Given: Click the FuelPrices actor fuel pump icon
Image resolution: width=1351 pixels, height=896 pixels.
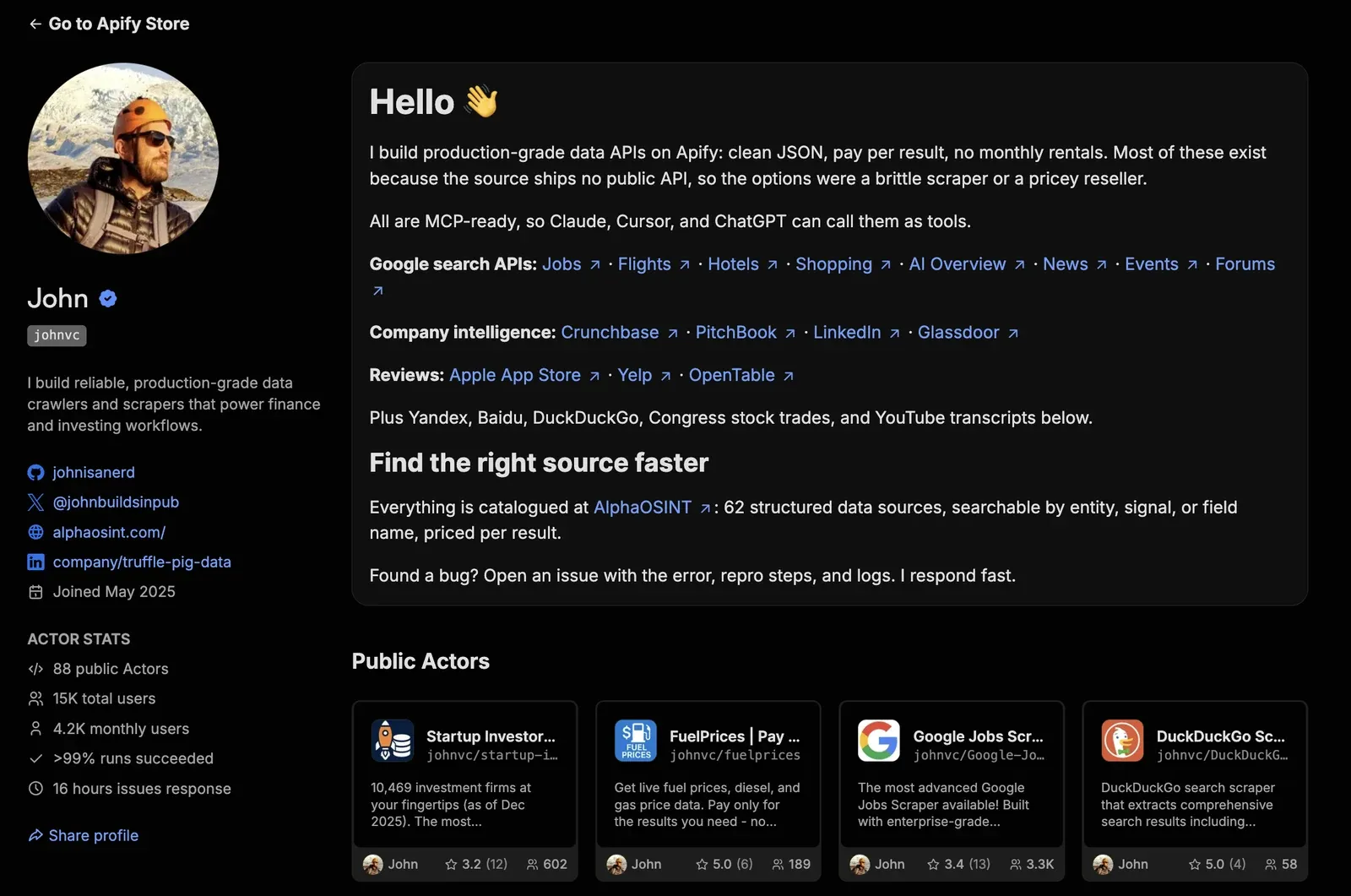Looking at the screenshot, I should (636, 741).
